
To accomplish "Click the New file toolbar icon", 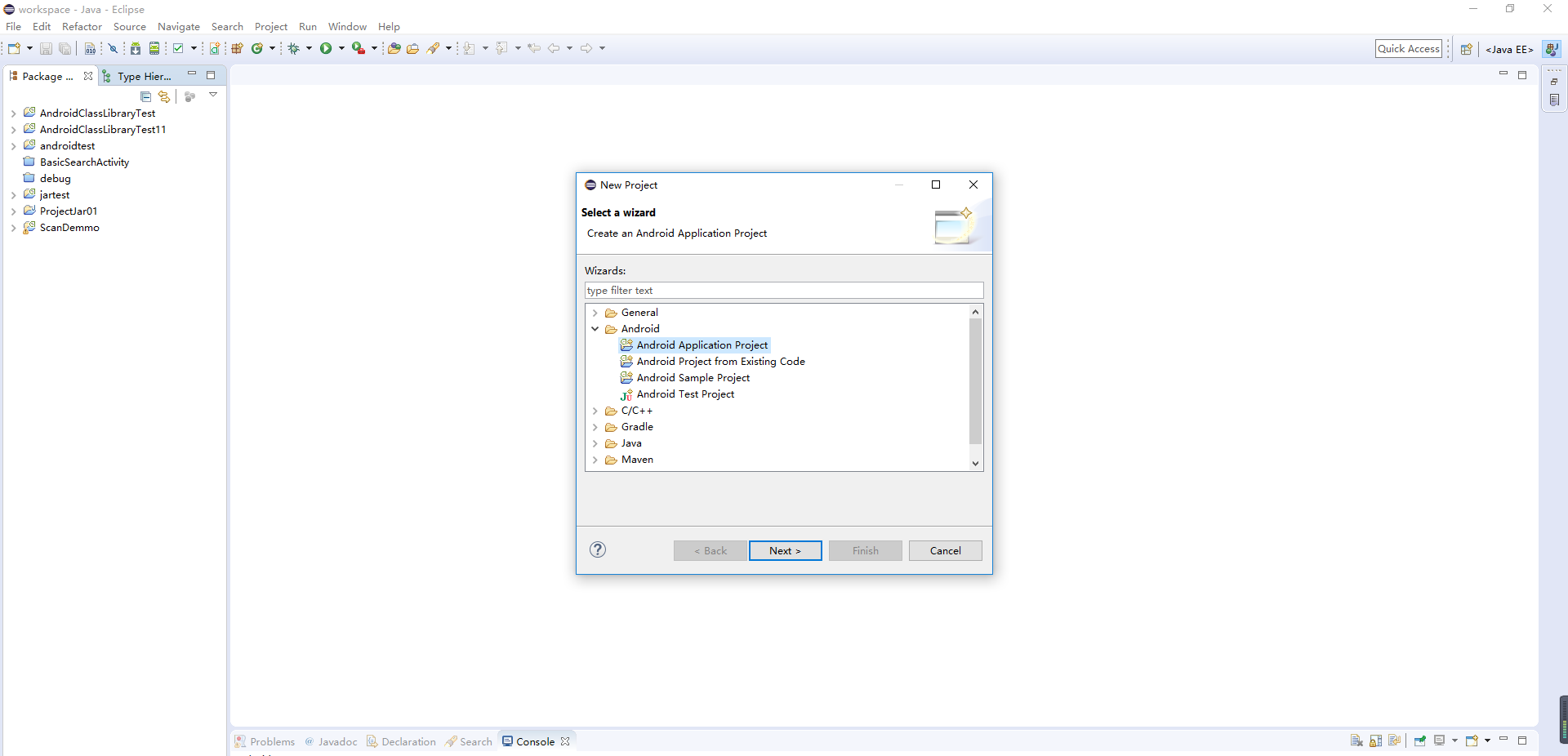I will pos(14,49).
